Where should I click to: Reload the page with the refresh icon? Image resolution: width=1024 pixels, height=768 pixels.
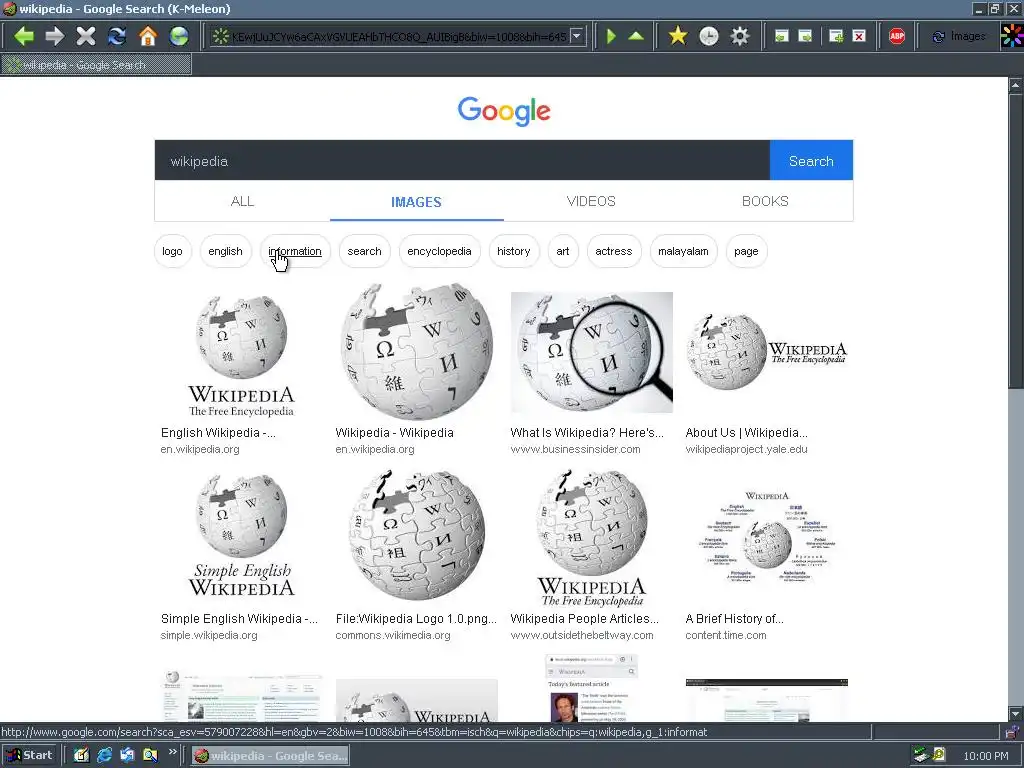click(117, 36)
